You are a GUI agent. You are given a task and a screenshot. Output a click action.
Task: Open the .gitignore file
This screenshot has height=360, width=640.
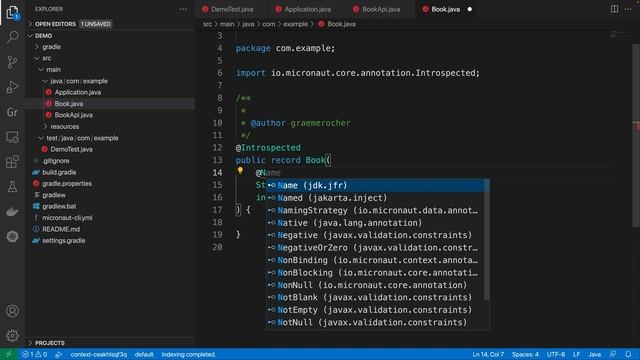click(x=111, y=161)
